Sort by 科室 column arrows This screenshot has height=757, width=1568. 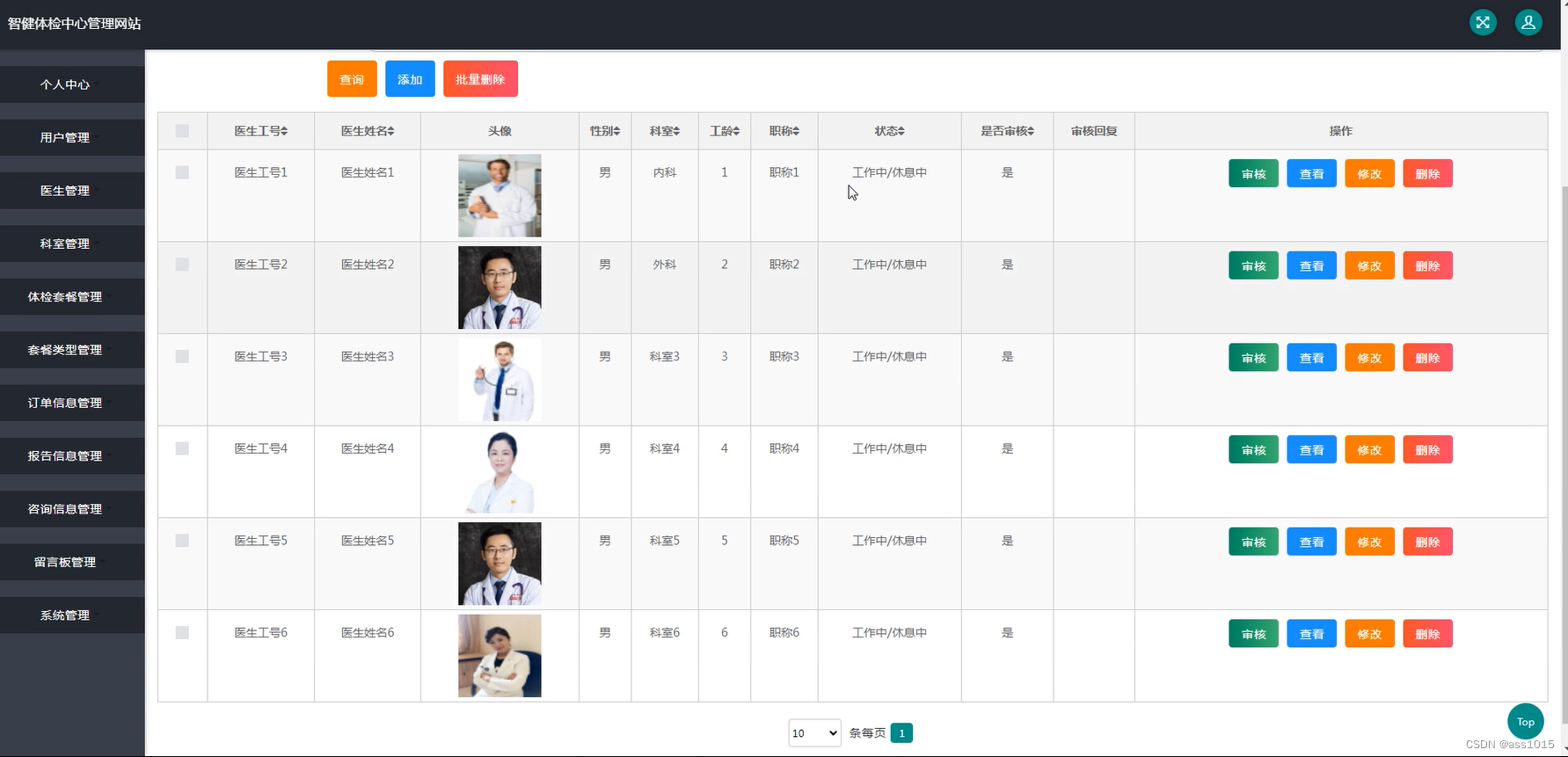pos(676,131)
